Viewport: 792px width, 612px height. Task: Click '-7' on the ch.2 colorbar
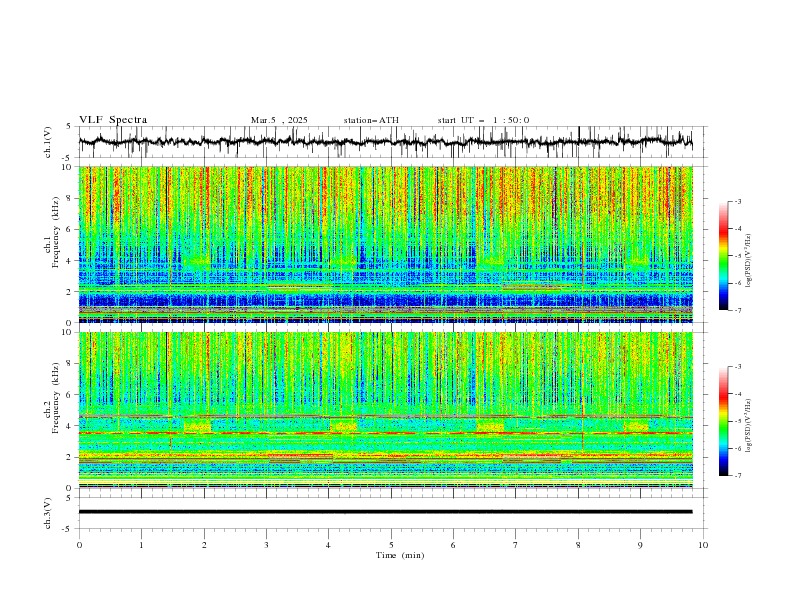click(737, 475)
